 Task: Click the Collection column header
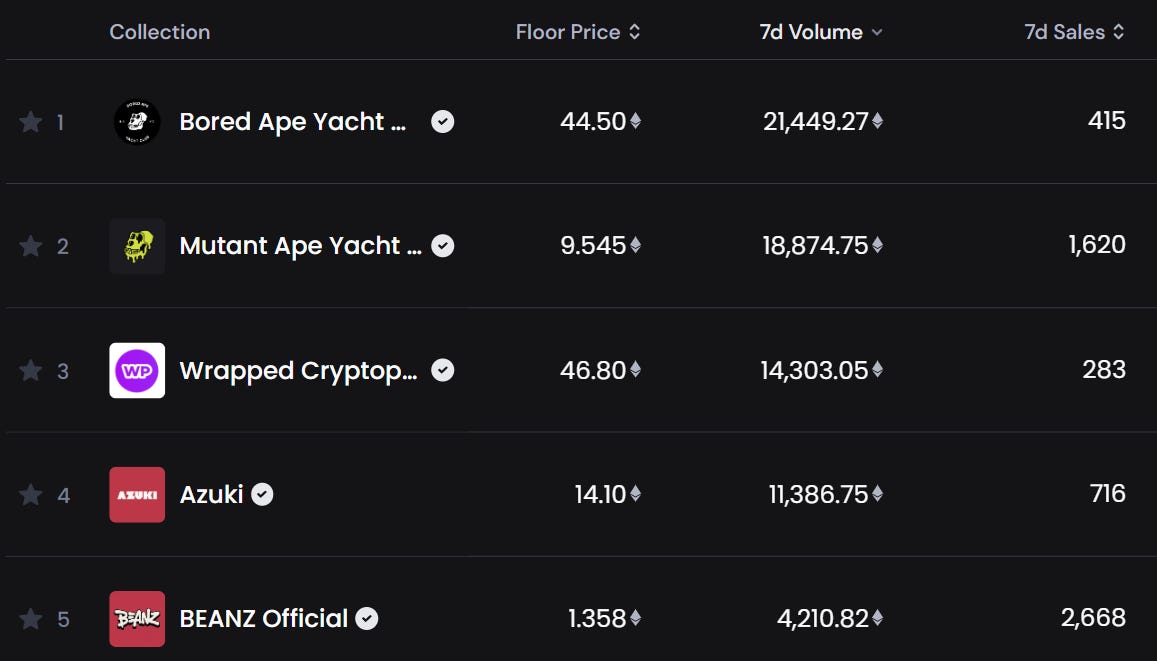160,32
